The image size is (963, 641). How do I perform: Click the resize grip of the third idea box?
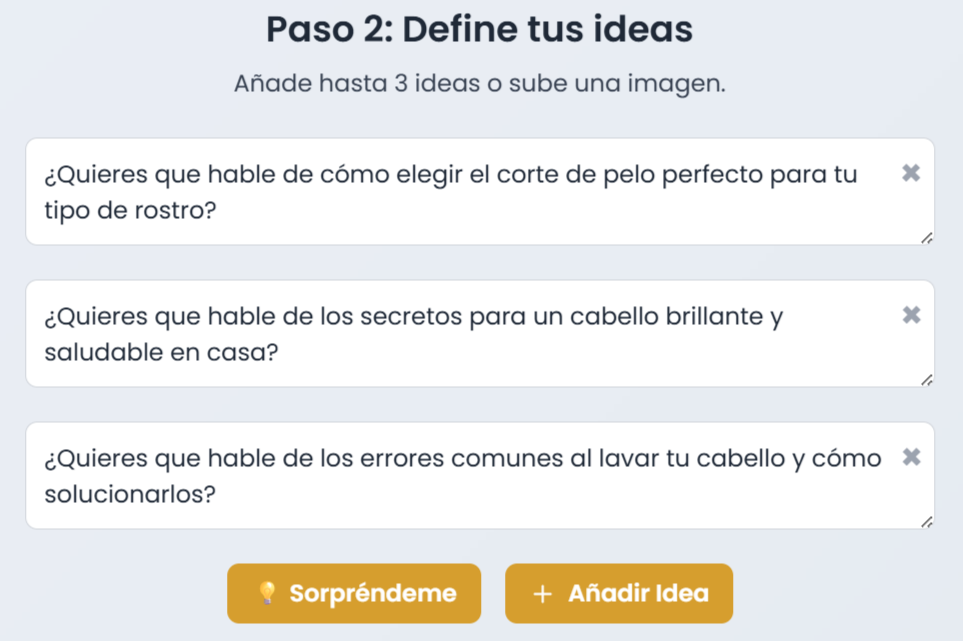click(928, 520)
